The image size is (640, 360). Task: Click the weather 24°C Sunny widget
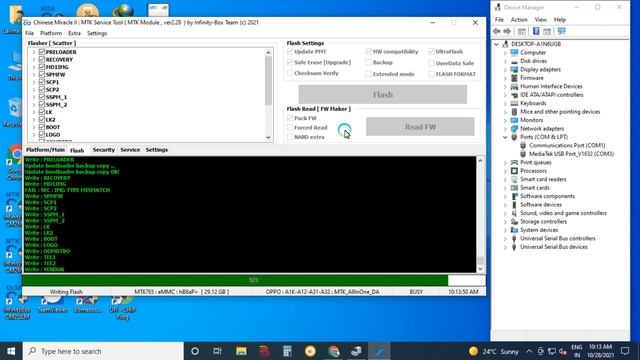pos(494,351)
